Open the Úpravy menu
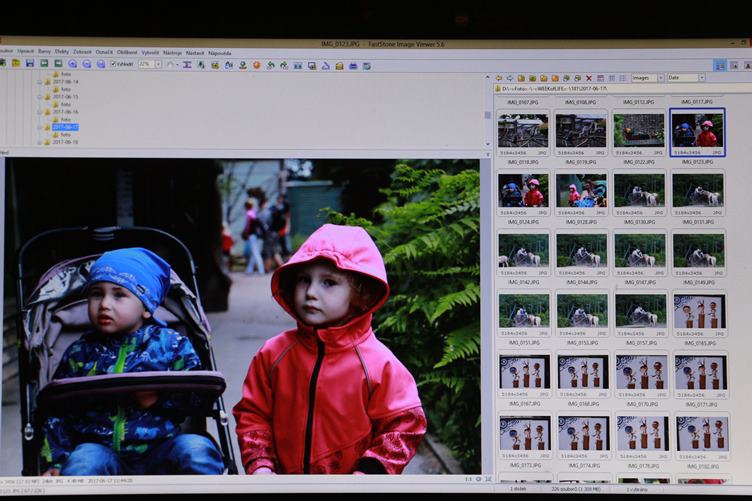752x501 pixels. tap(25, 51)
